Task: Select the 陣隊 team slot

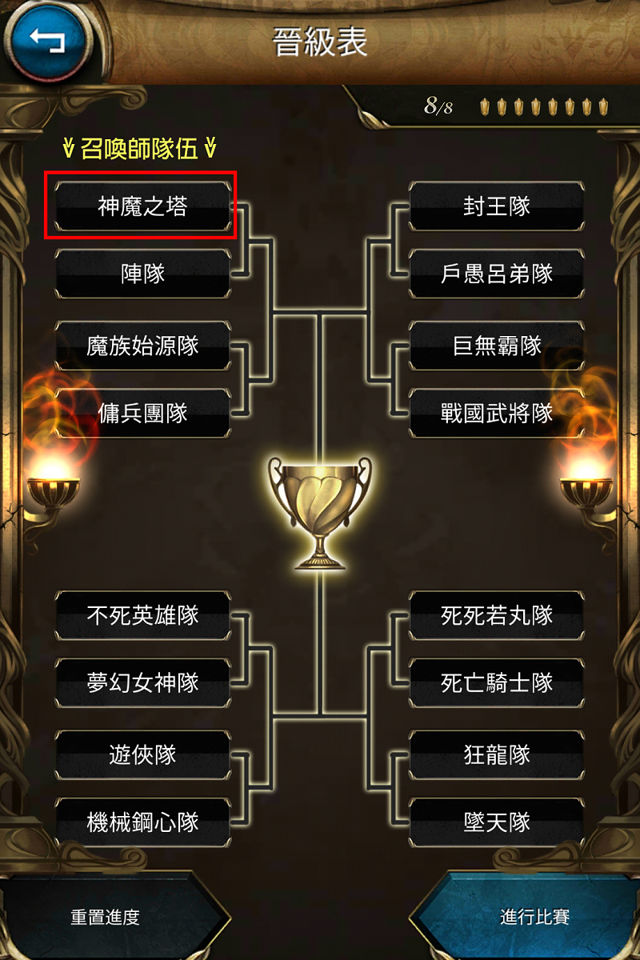Action: tap(143, 274)
